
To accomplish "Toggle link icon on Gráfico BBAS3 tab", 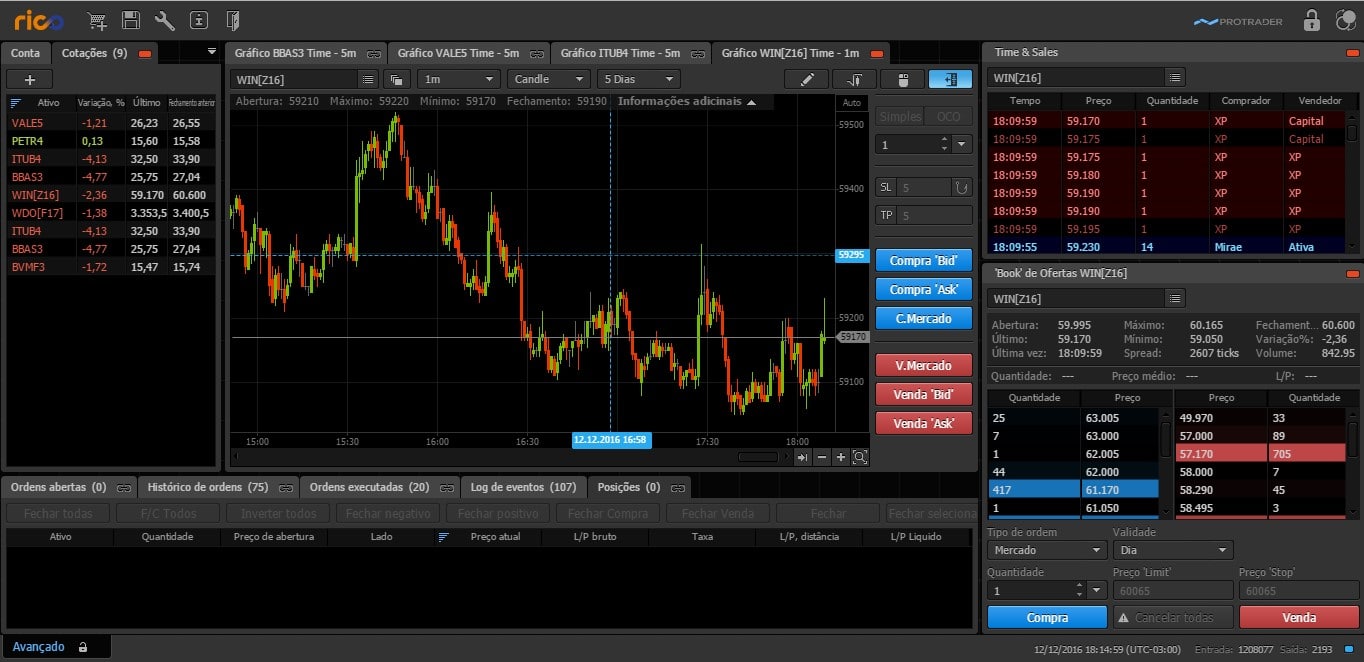I will pyautogui.click(x=374, y=53).
